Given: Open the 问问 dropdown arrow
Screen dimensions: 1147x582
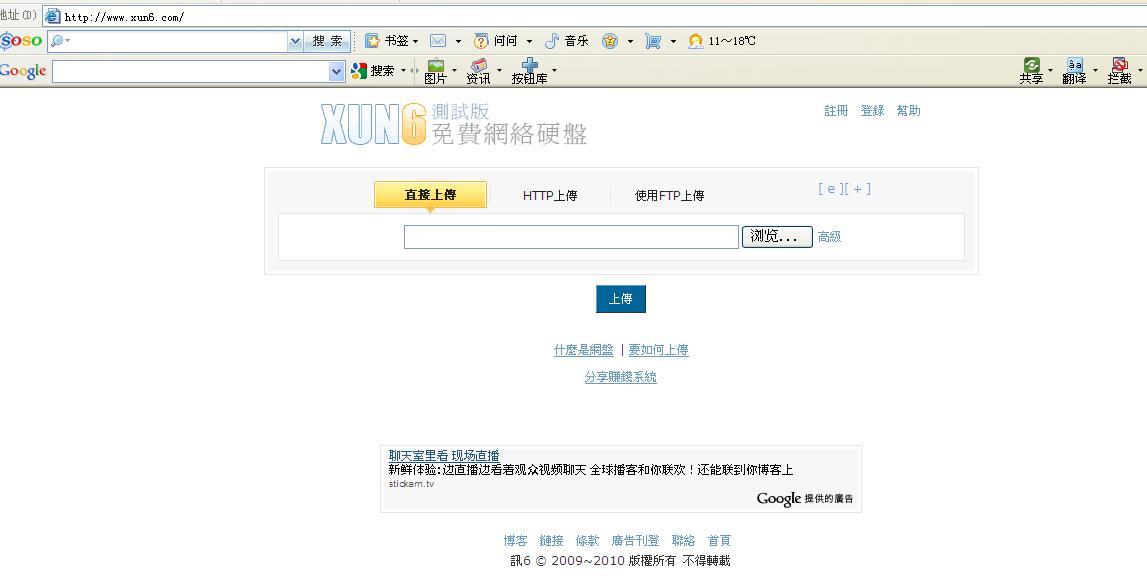Looking at the screenshot, I should pyautogui.click(x=529, y=42).
